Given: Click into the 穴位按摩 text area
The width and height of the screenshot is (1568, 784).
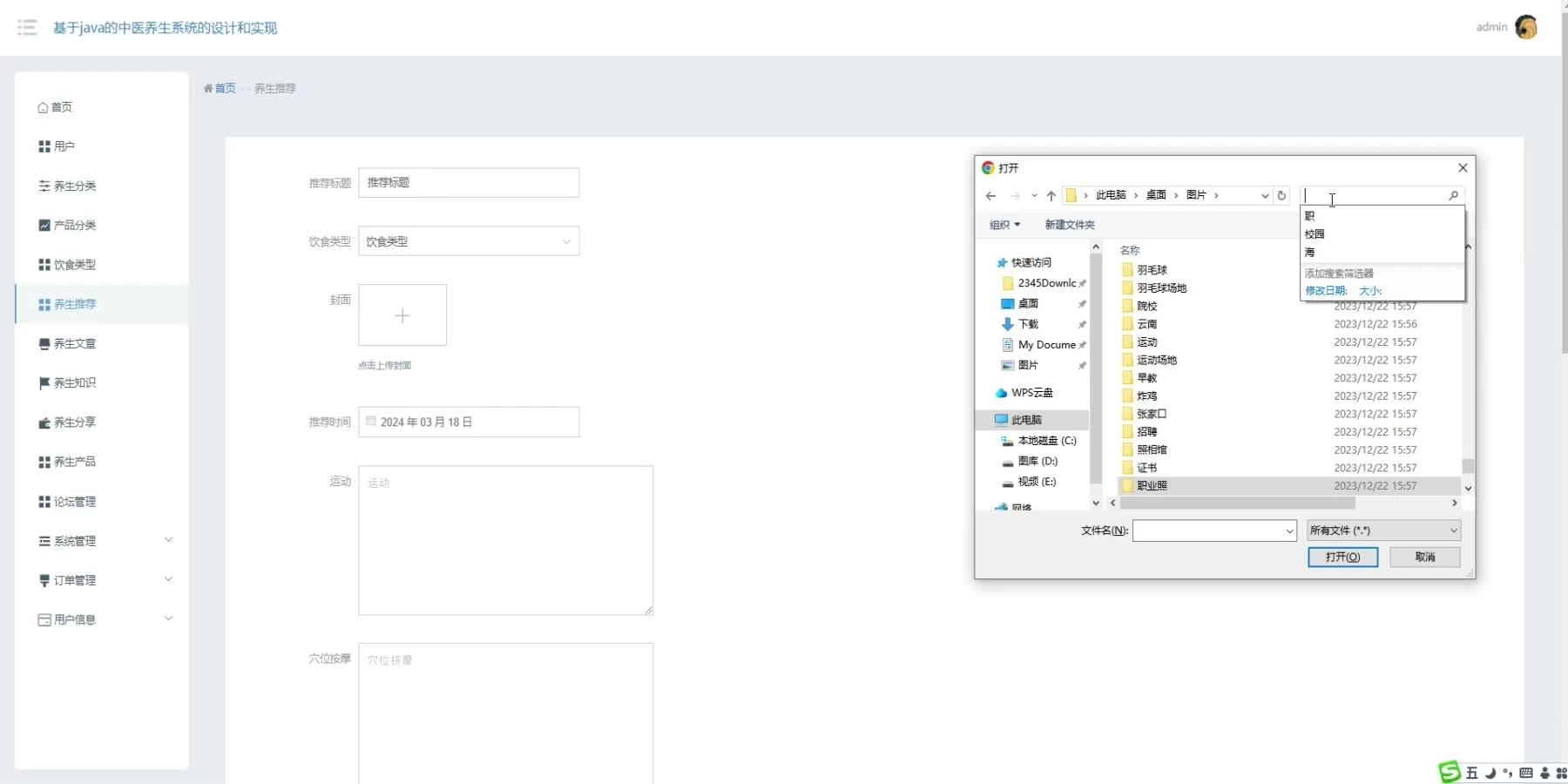Looking at the screenshot, I should pyautogui.click(x=505, y=713).
